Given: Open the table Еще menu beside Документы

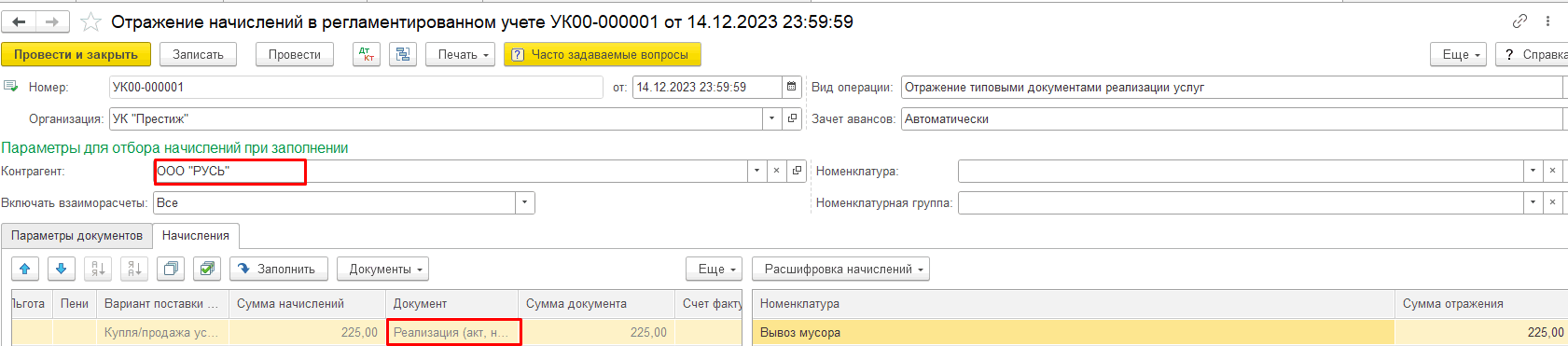Looking at the screenshot, I should (714, 269).
